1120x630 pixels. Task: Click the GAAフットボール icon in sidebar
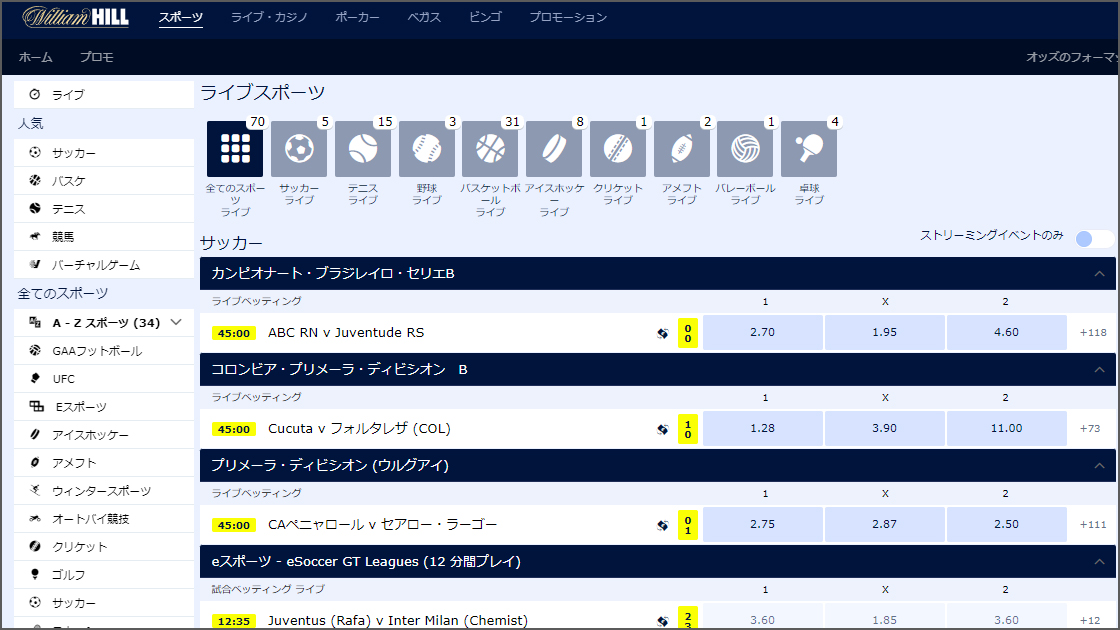pyautogui.click(x=34, y=350)
